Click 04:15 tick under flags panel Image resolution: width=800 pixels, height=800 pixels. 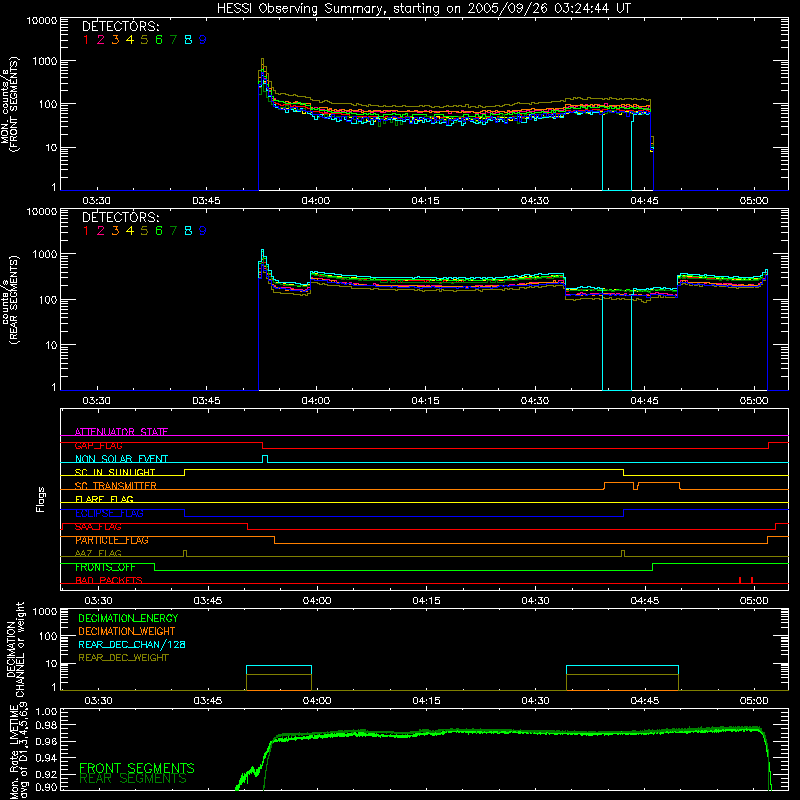coord(427,601)
